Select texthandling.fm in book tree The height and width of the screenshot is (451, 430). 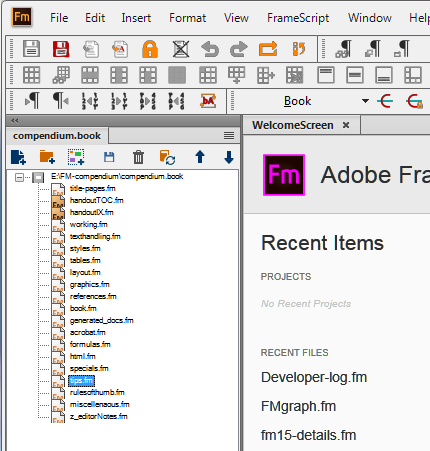click(95, 236)
